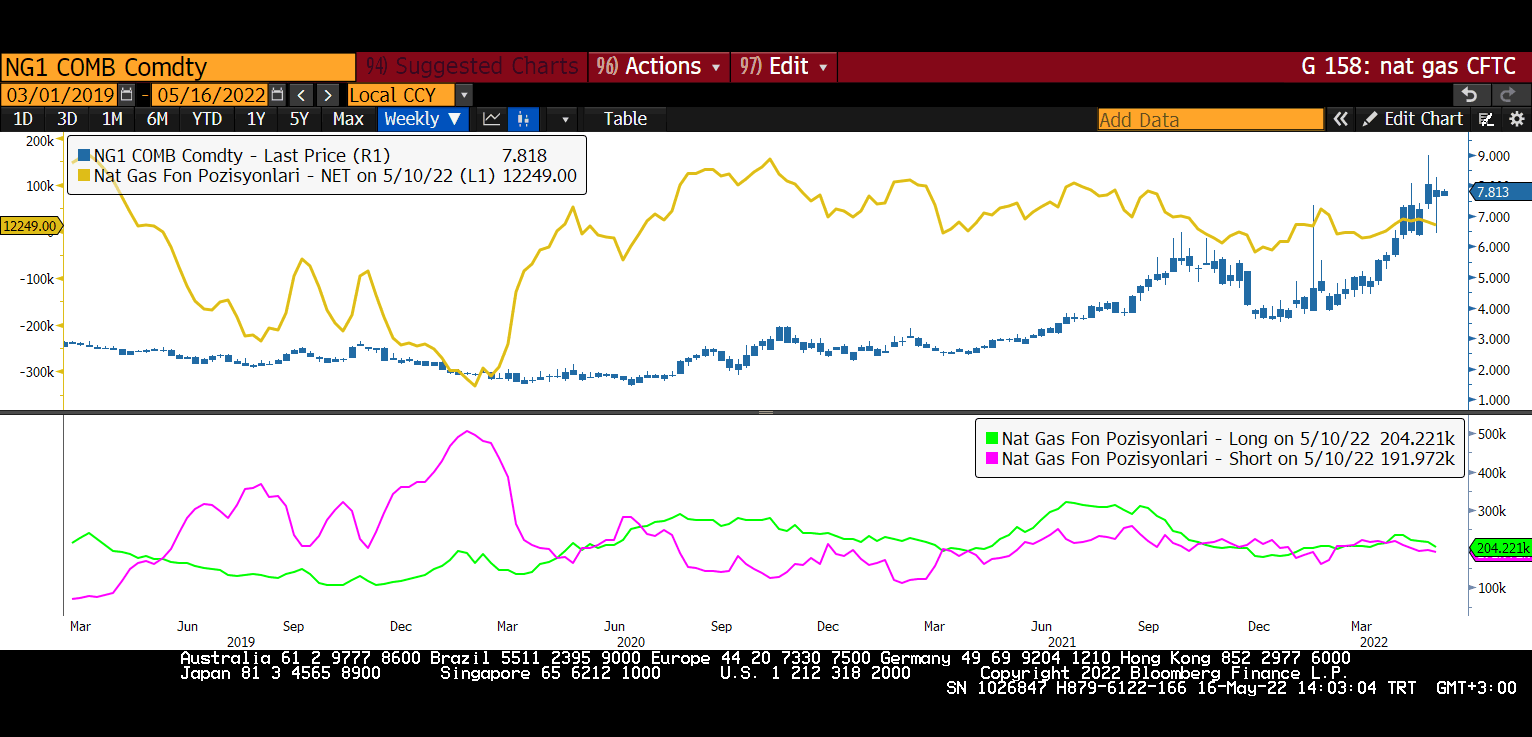The height and width of the screenshot is (737, 1532).
Task: Click NG1 COMB Comdty - Last Price legend text
Action: [x=241, y=156]
